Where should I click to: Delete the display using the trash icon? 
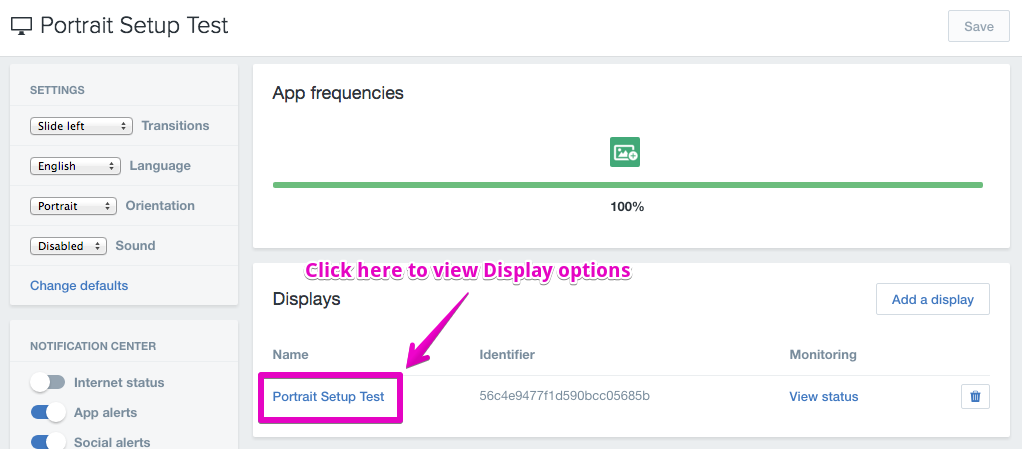[975, 396]
